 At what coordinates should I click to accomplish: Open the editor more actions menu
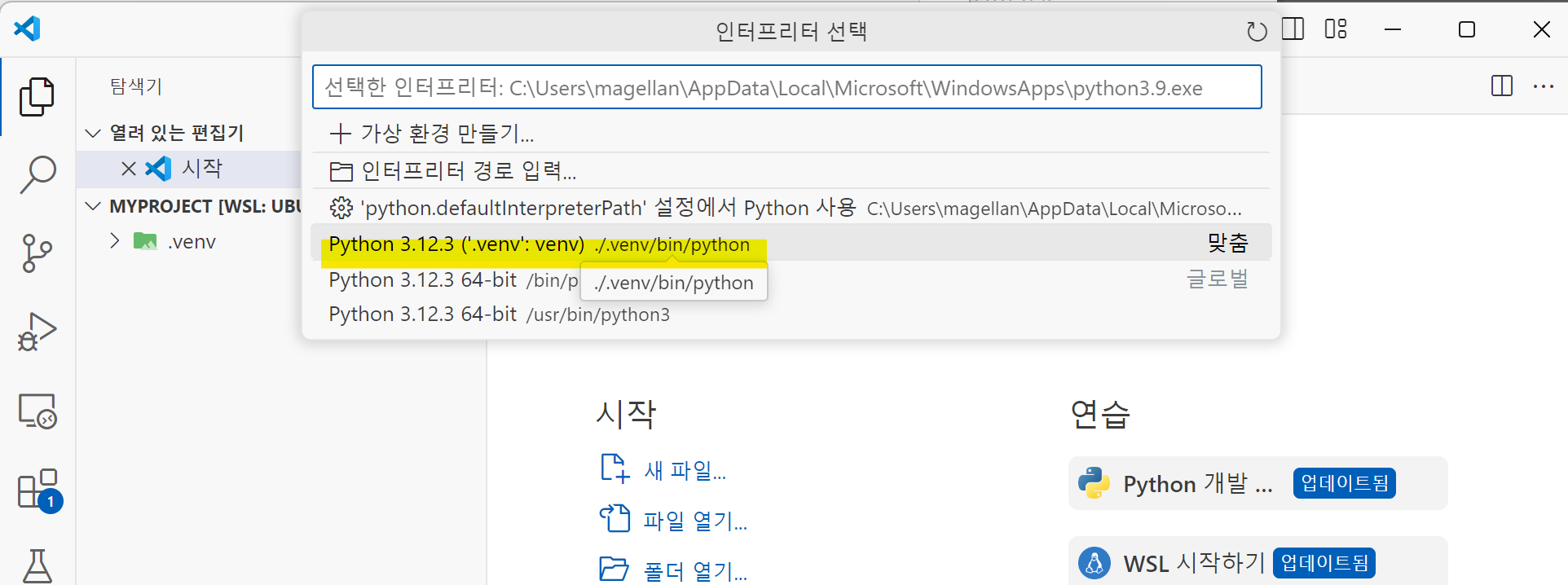(1544, 86)
